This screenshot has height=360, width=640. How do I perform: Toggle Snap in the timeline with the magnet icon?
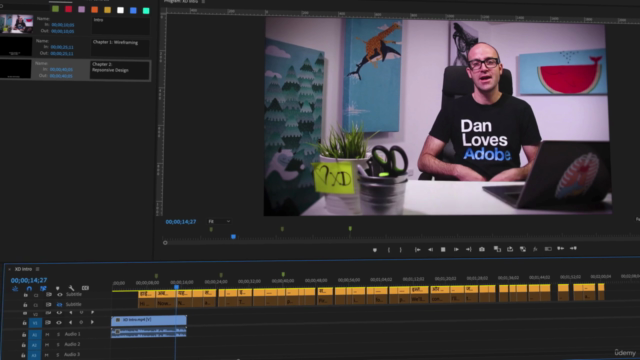(29, 289)
